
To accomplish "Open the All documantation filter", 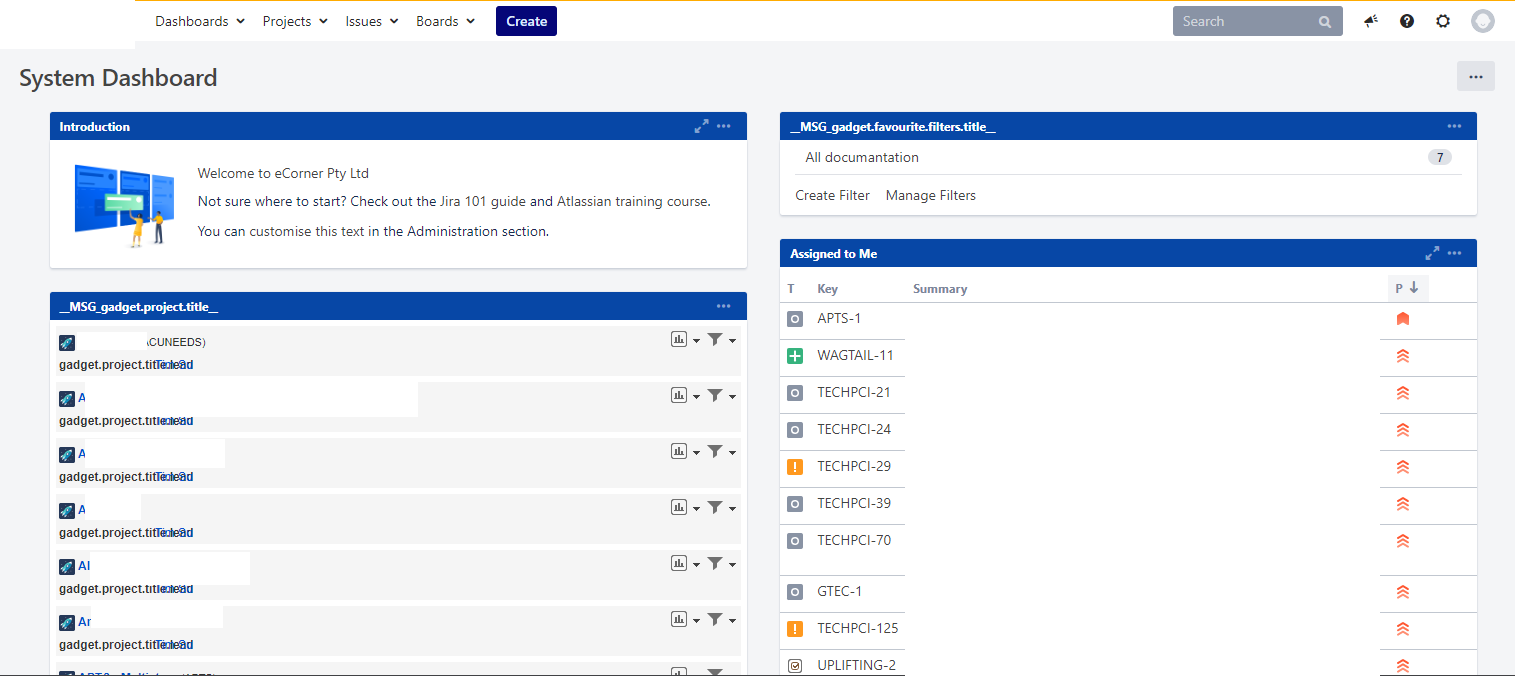I will (x=862, y=157).
